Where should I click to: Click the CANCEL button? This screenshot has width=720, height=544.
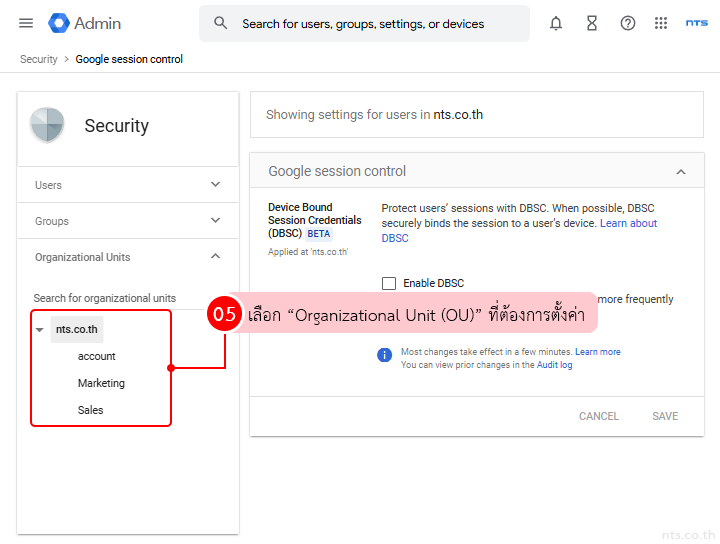pyautogui.click(x=599, y=416)
